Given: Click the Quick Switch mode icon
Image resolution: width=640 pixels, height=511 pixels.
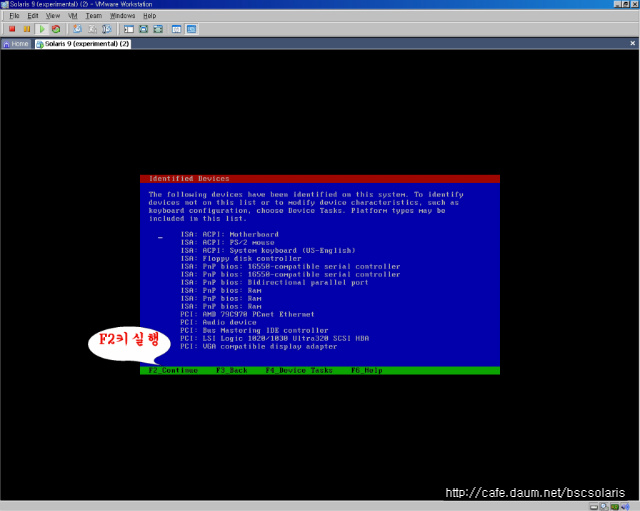Looking at the screenshot, I should pyautogui.click(x=158, y=29).
